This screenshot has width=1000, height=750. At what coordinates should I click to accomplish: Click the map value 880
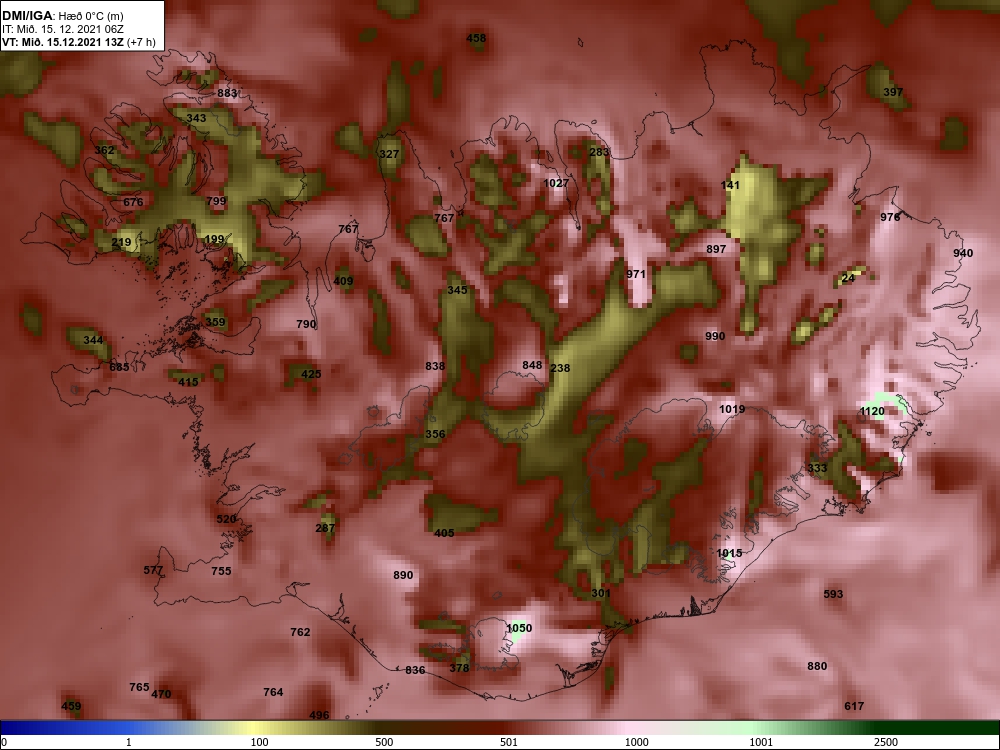tap(817, 666)
